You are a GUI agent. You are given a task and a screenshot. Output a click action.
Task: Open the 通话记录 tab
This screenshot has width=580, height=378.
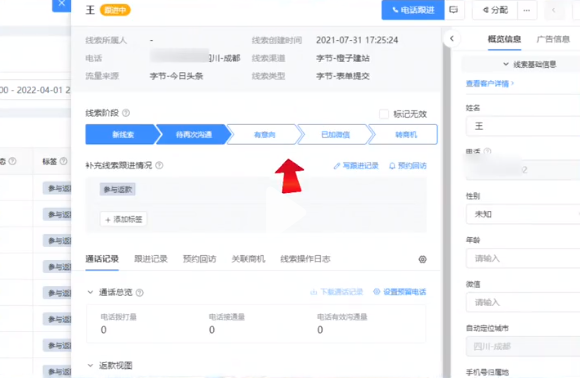[102, 259]
